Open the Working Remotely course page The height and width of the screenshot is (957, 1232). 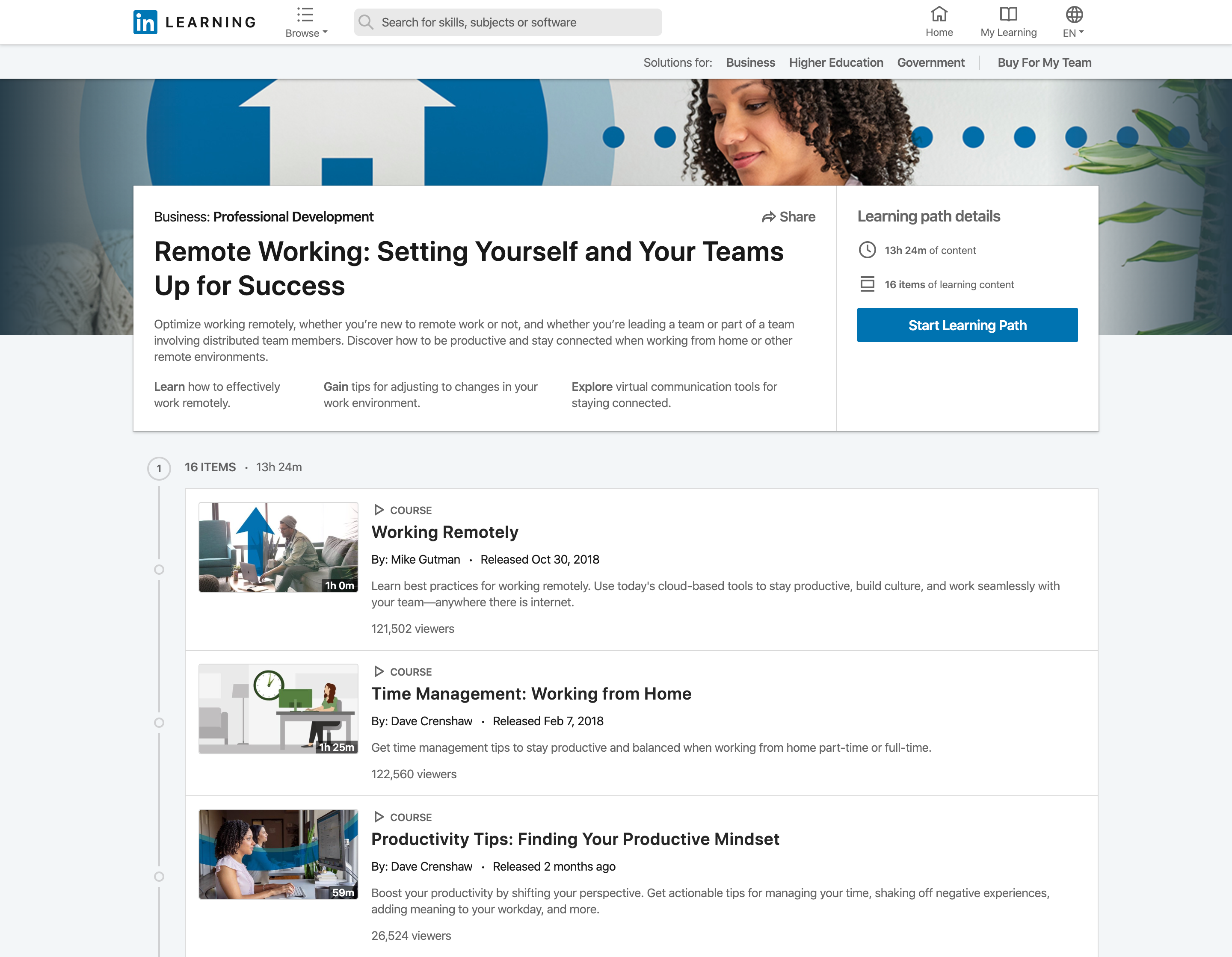pyautogui.click(x=444, y=532)
